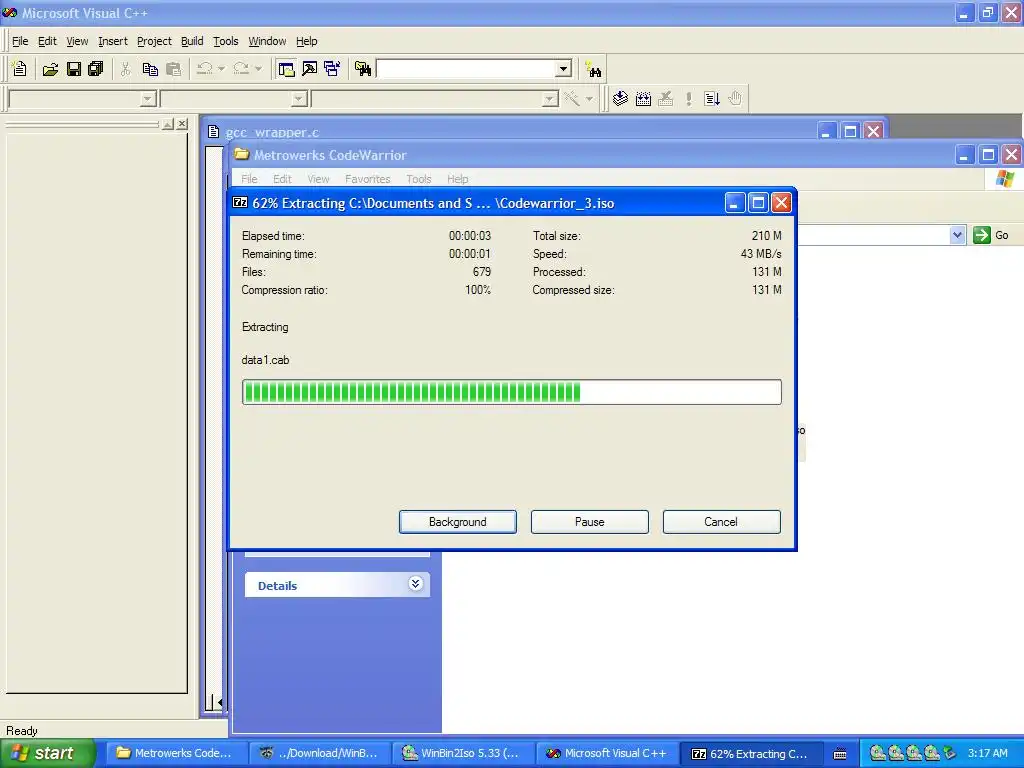1024x768 pixels.
Task: Open the Undo history dropdown arrow
Action: [221, 69]
